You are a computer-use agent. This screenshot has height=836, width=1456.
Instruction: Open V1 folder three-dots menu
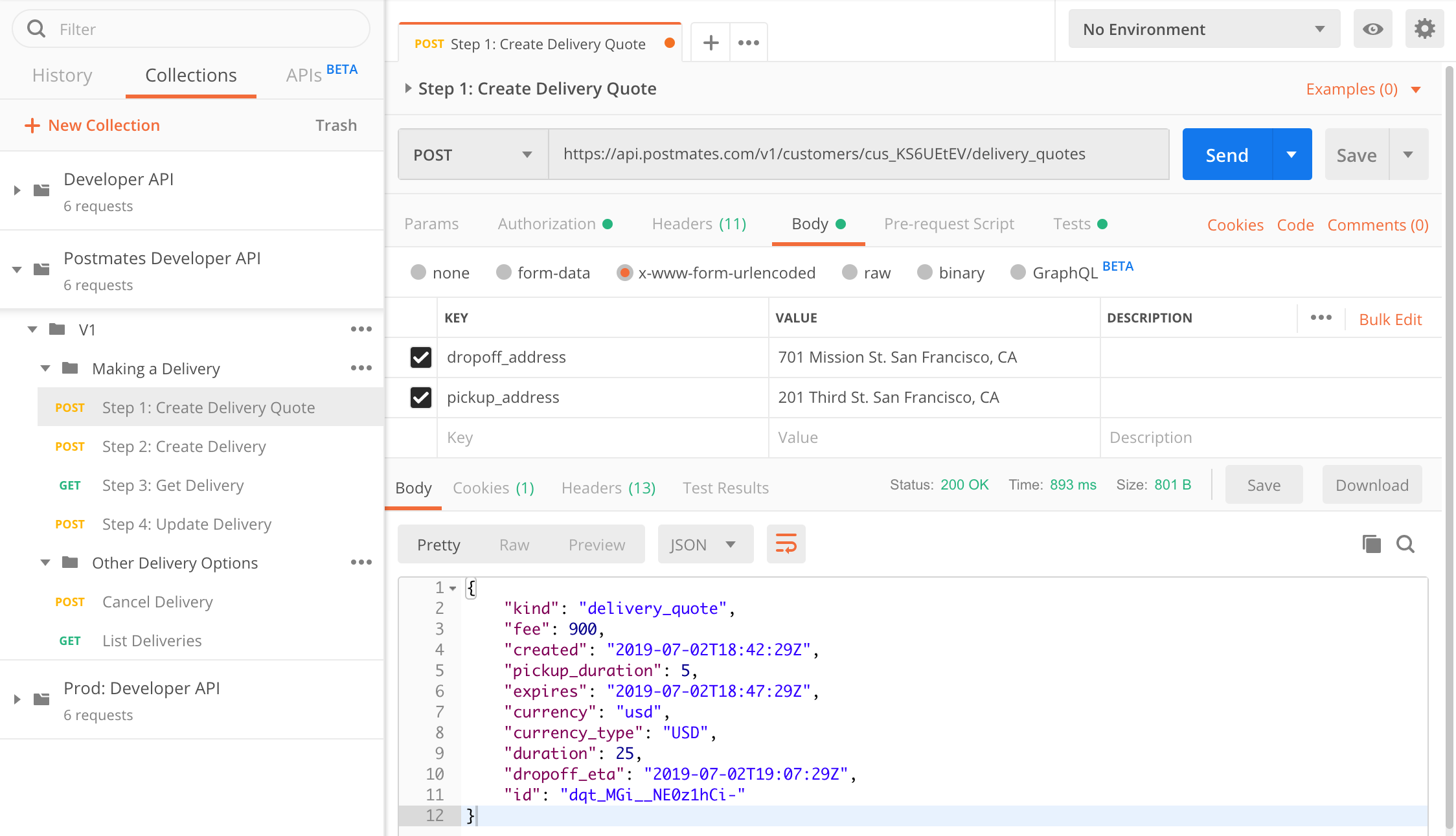(x=361, y=329)
